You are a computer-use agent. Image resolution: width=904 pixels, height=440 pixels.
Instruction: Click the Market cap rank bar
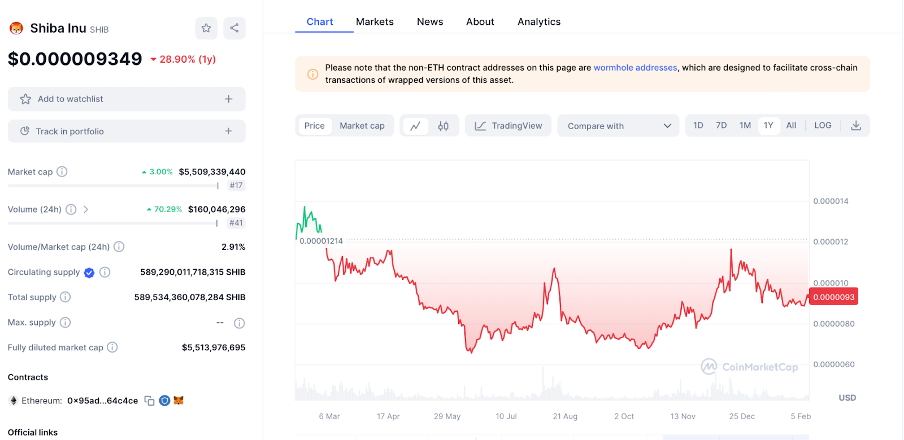pos(113,186)
